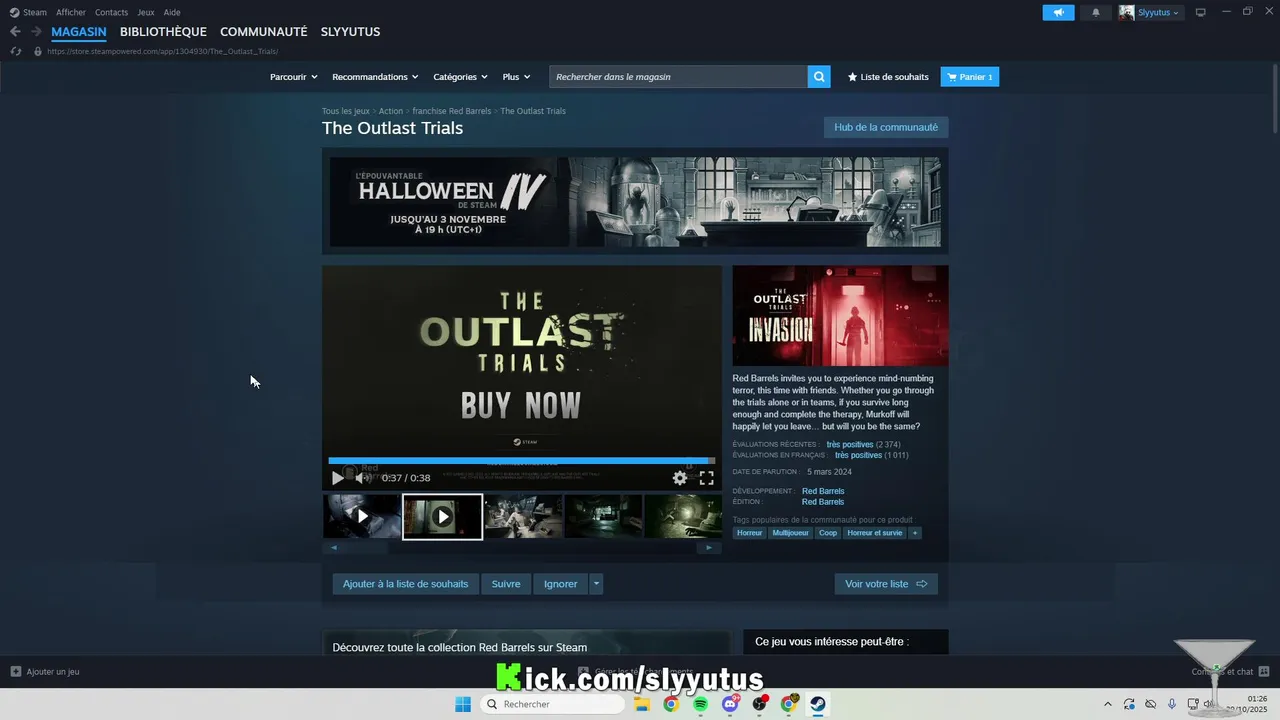1280x720 pixels.
Task: Click Ajouter à la liste de souhaits
Action: 405,584
